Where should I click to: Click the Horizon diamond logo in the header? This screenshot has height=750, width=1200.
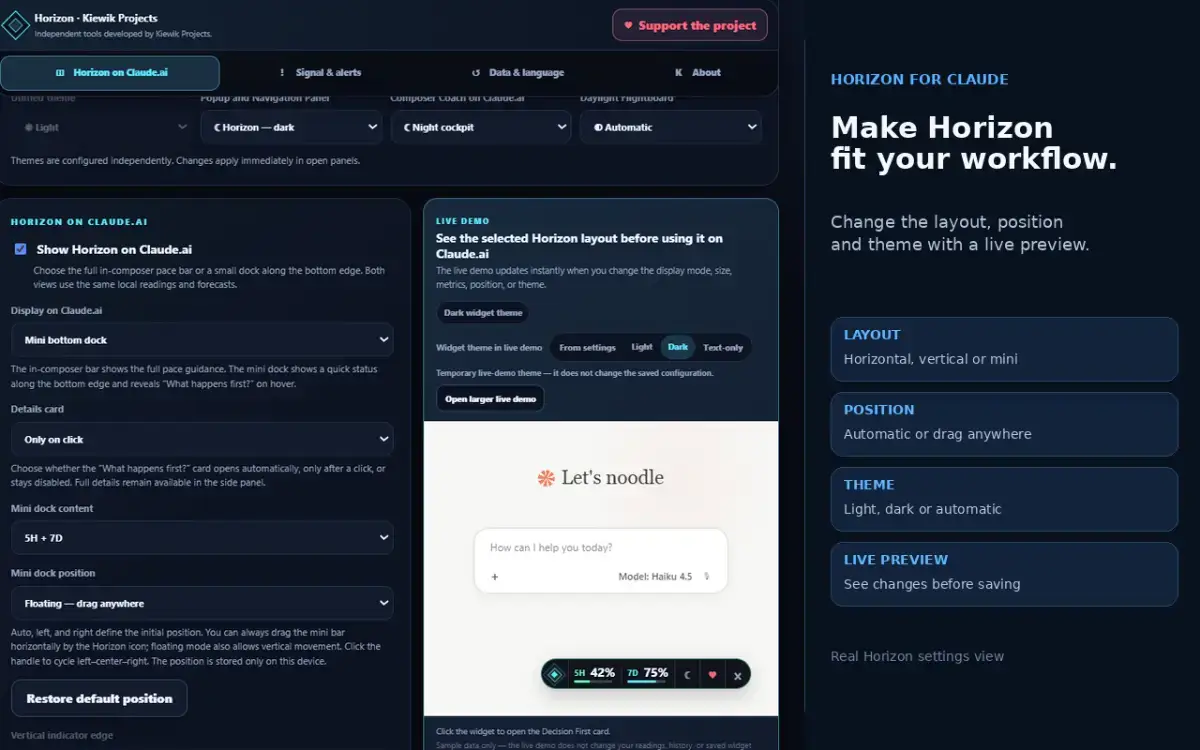click(x=16, y=25)
